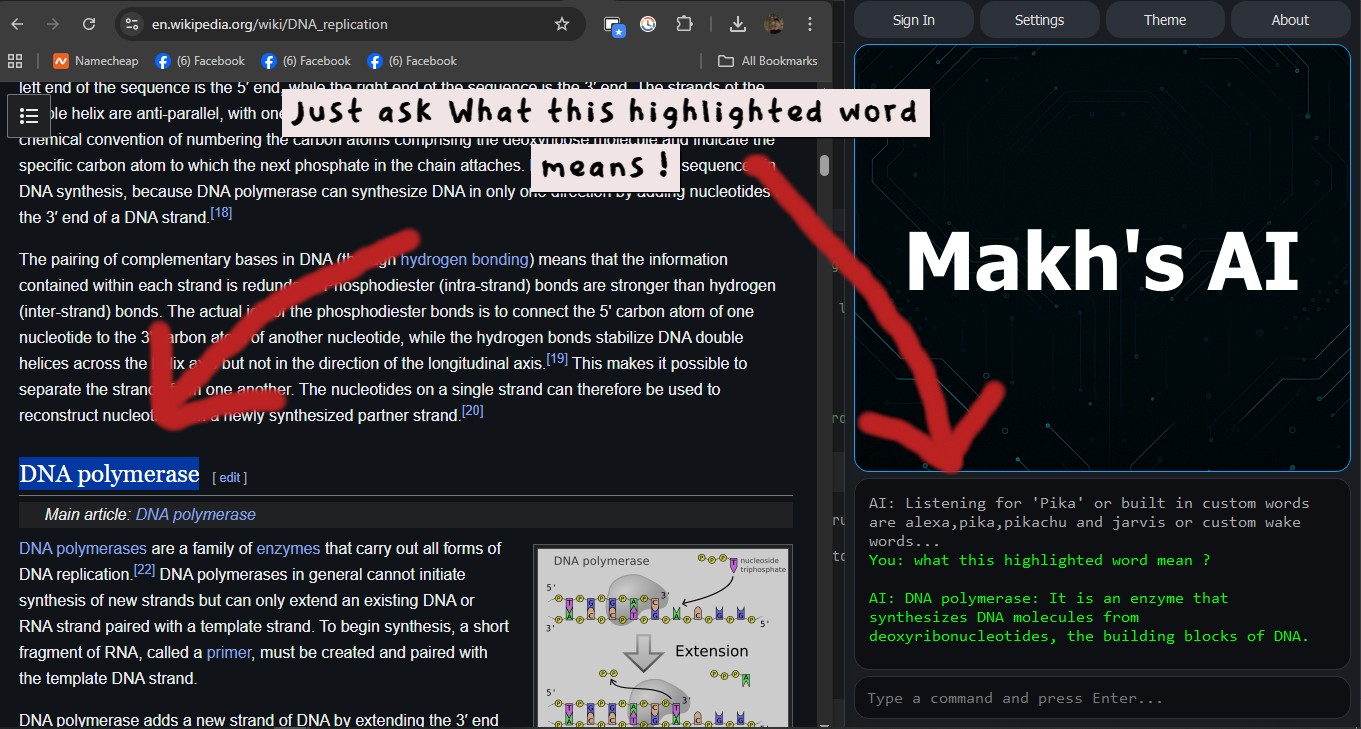1361x729 pixels.
Task: Click the Wikipedia page scrollbar thumb
Action: click(x=824, y=165)
